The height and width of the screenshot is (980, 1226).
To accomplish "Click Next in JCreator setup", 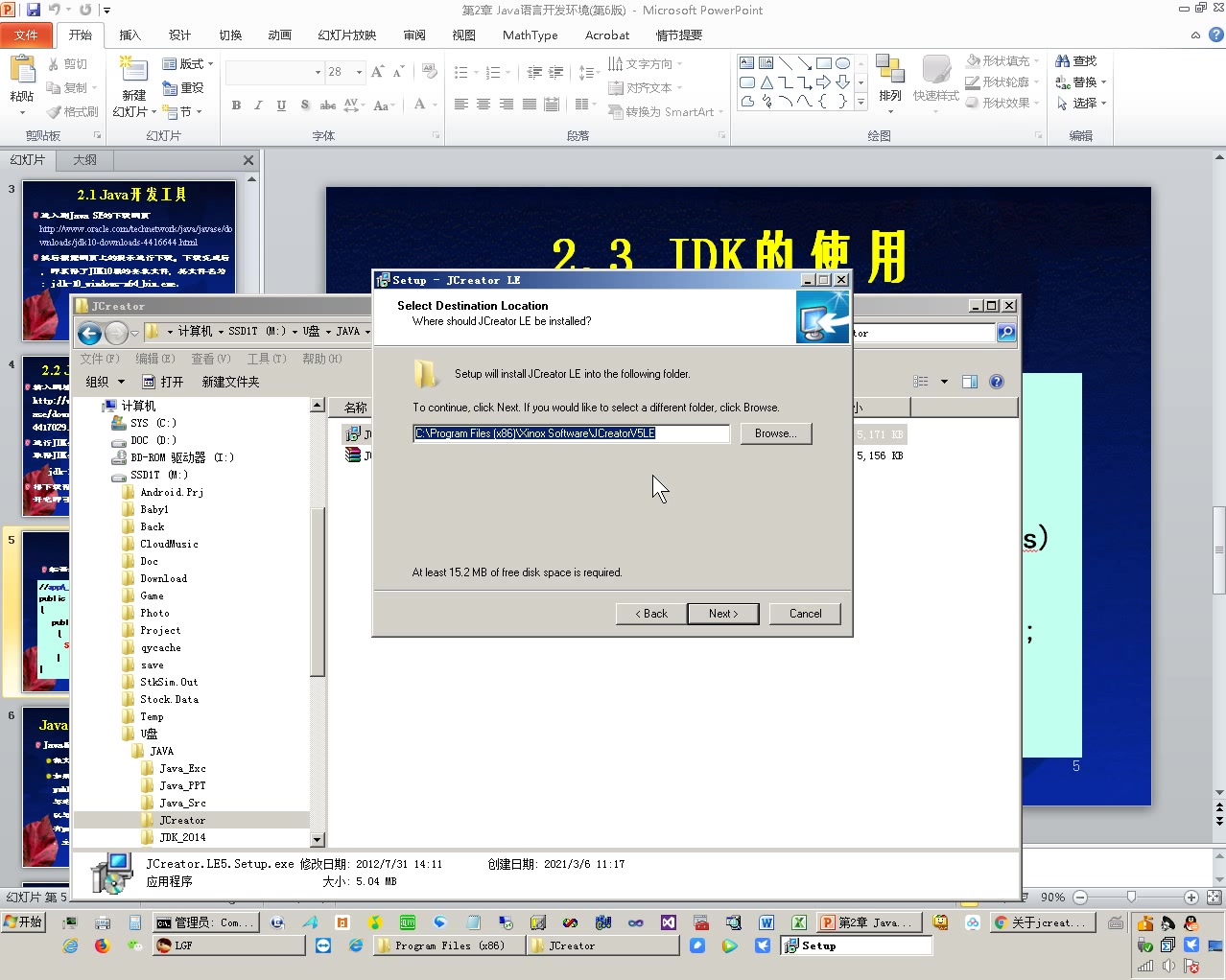I will coord(722,613).
